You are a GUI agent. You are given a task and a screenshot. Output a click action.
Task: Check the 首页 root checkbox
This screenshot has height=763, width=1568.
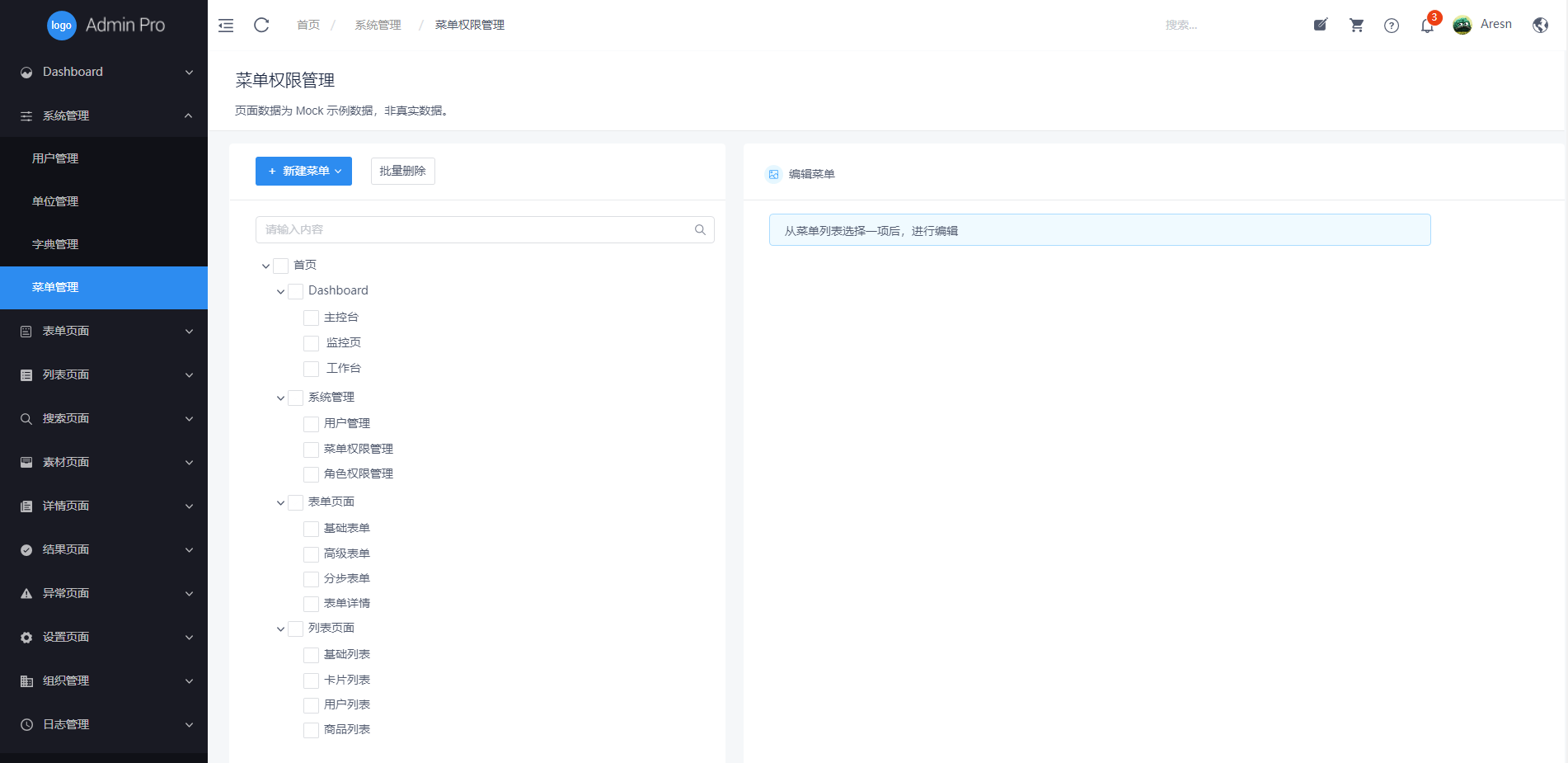coord(280,266)
